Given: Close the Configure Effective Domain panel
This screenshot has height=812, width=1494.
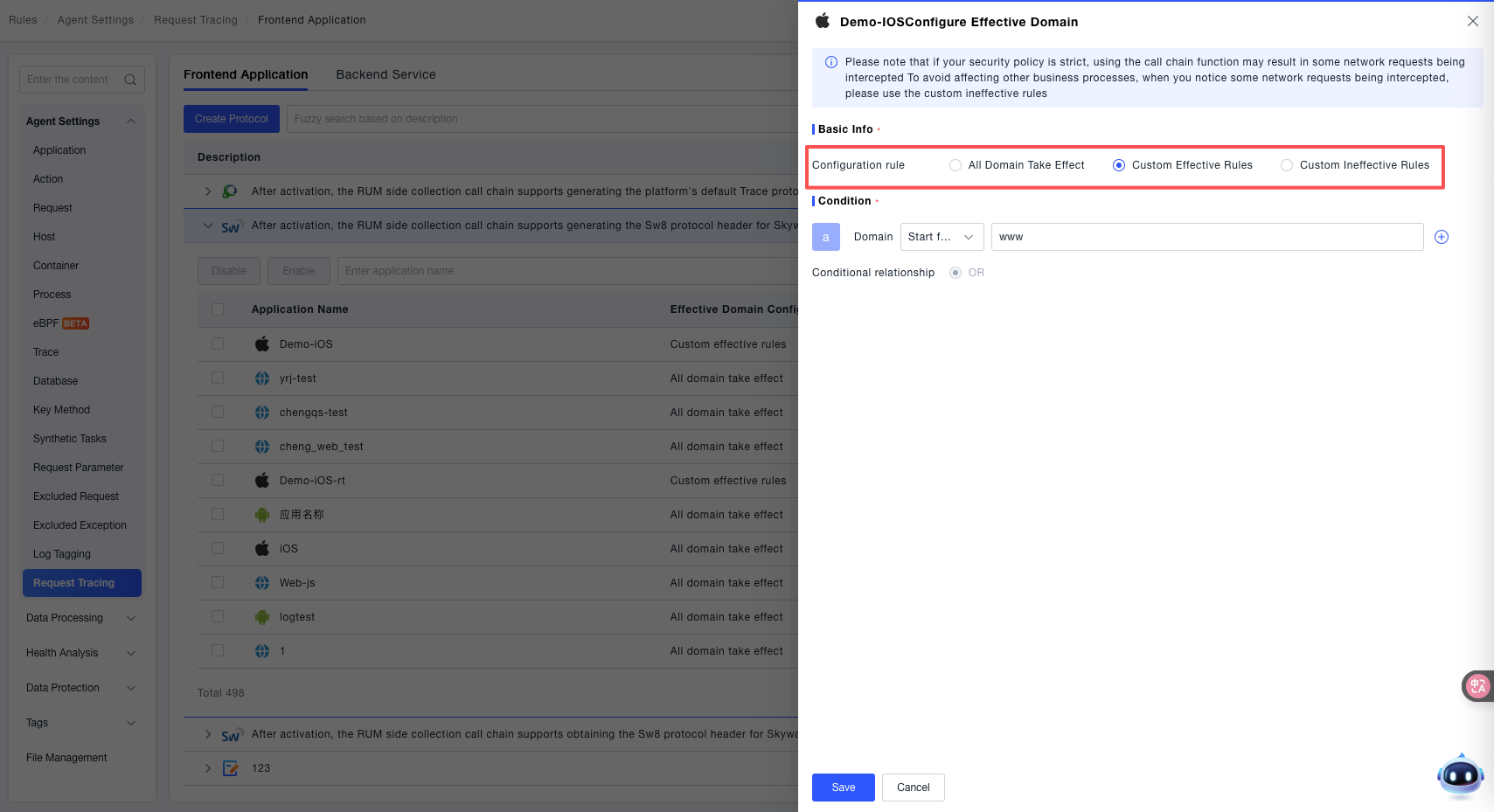Looking at the screenshot, I should (1473, 21).
